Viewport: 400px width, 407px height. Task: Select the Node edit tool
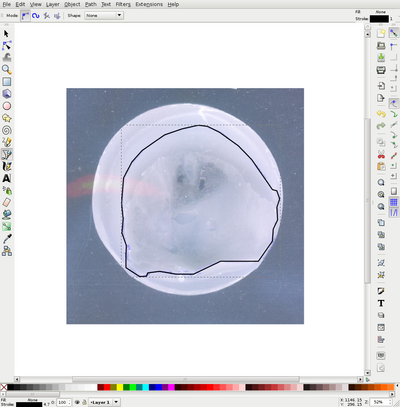pyautogui.click(x=7, y=46)
